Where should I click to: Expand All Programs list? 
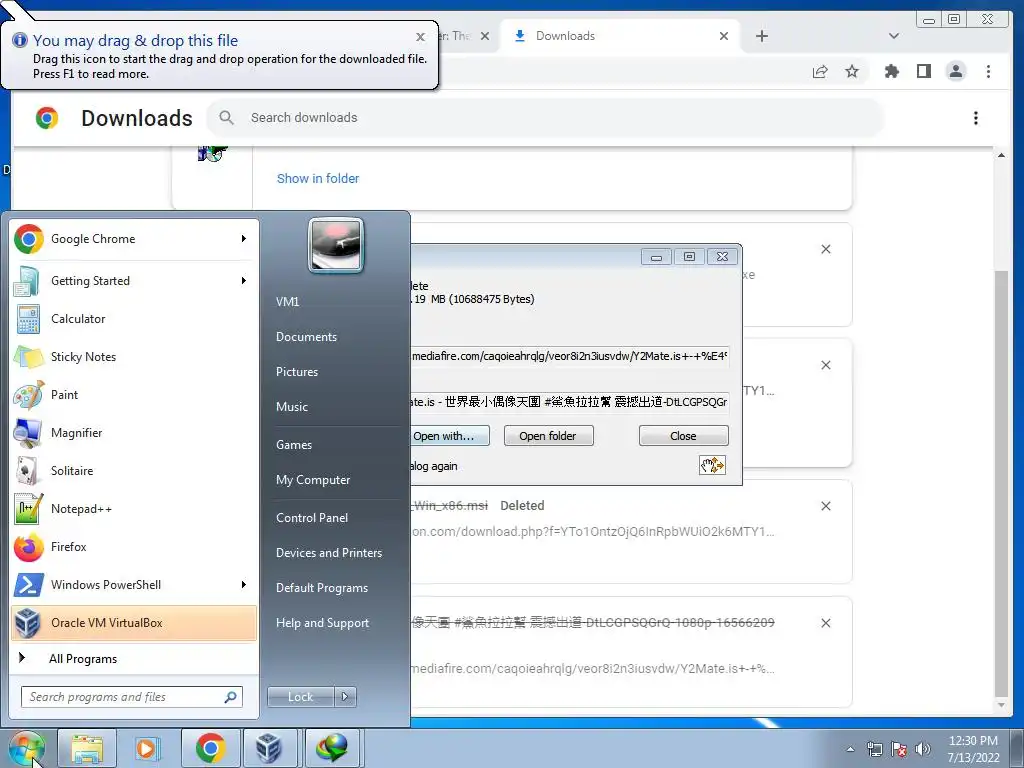[x=134, y=658]
